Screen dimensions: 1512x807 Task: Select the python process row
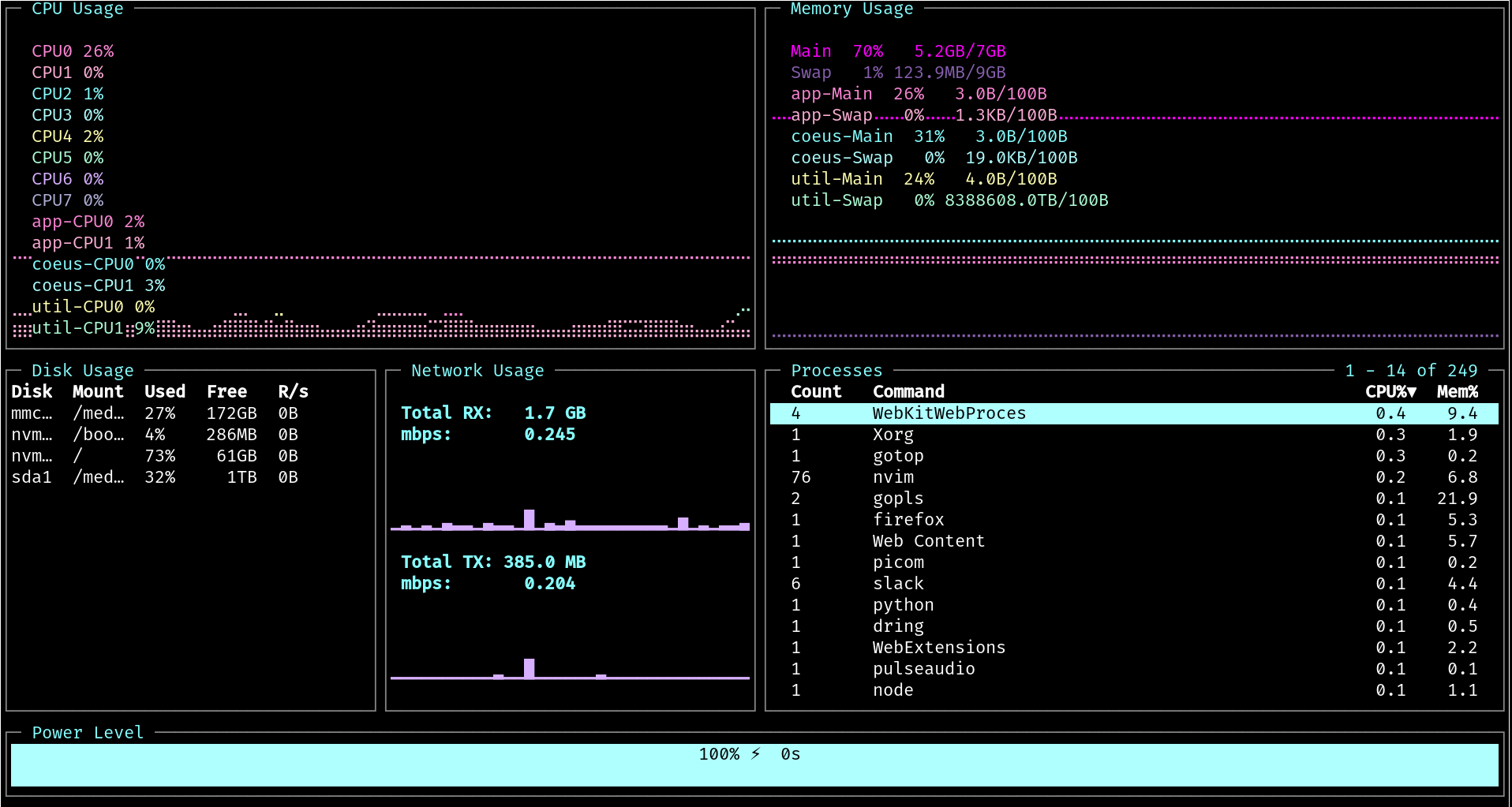coord(1134,605)
